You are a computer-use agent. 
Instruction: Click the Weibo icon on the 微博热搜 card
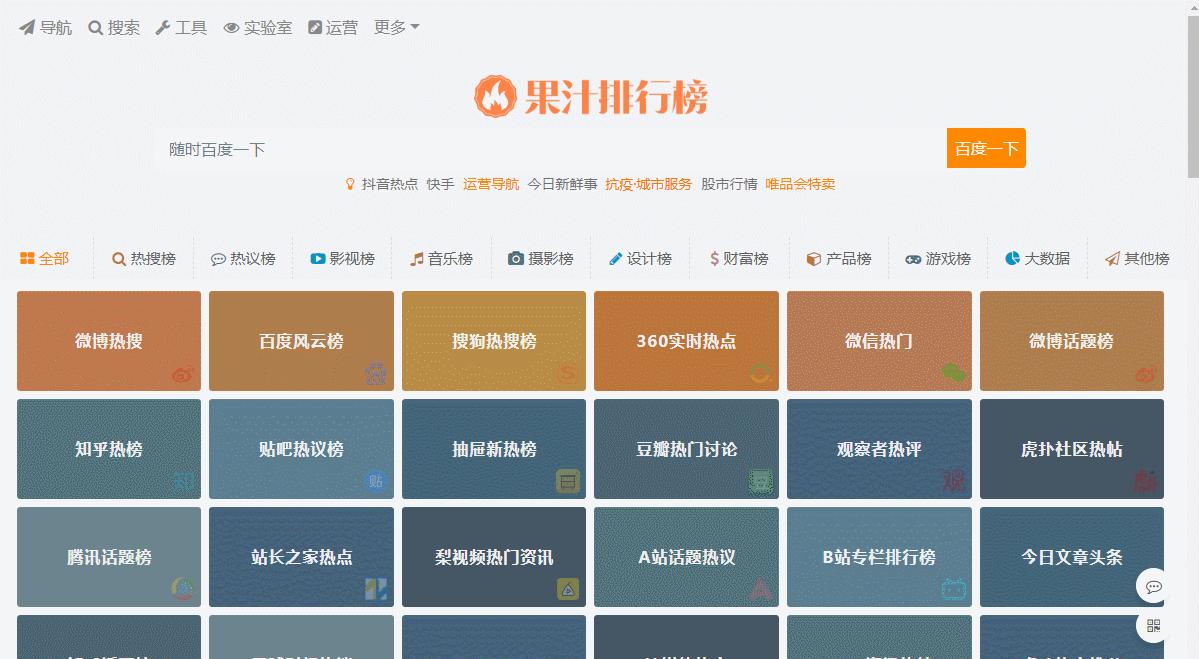click(182, 373)
